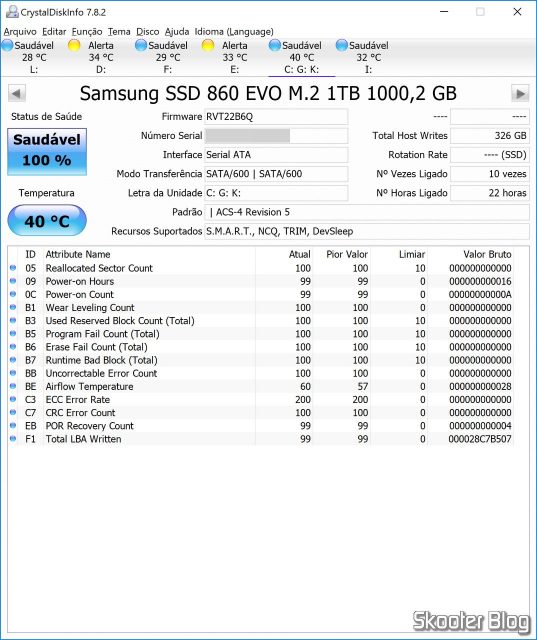Screen dimensions: 537x640
Task: Go to previous disk with left arrow
Action: (17, 93)
